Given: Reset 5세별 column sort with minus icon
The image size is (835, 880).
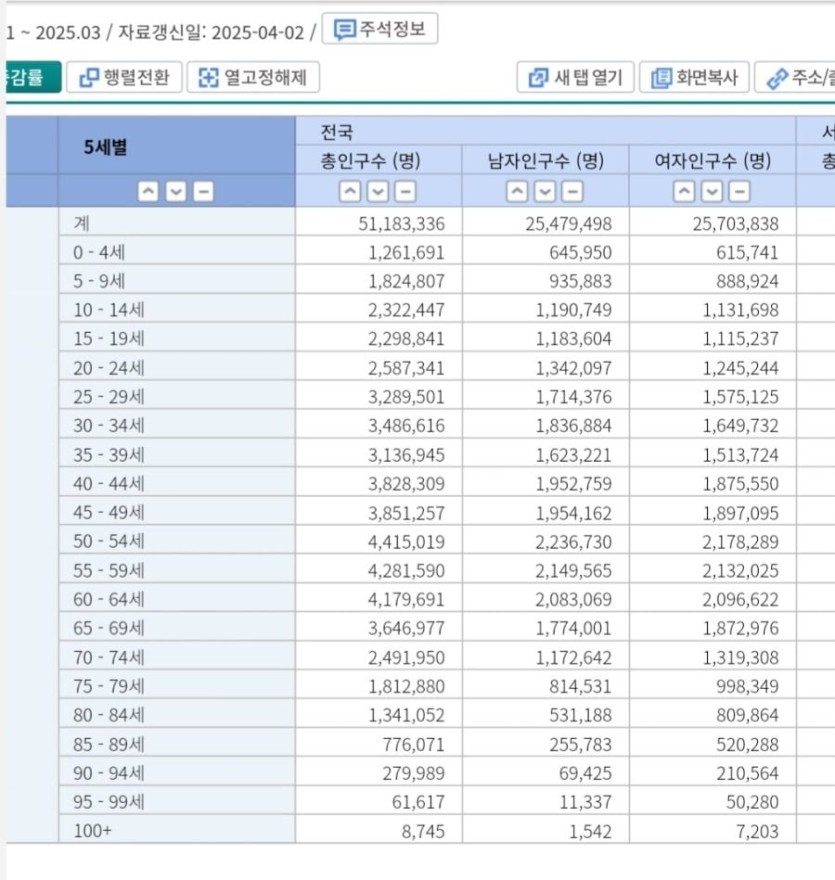Looking at the screenshot, I should [x=202, y=192].
